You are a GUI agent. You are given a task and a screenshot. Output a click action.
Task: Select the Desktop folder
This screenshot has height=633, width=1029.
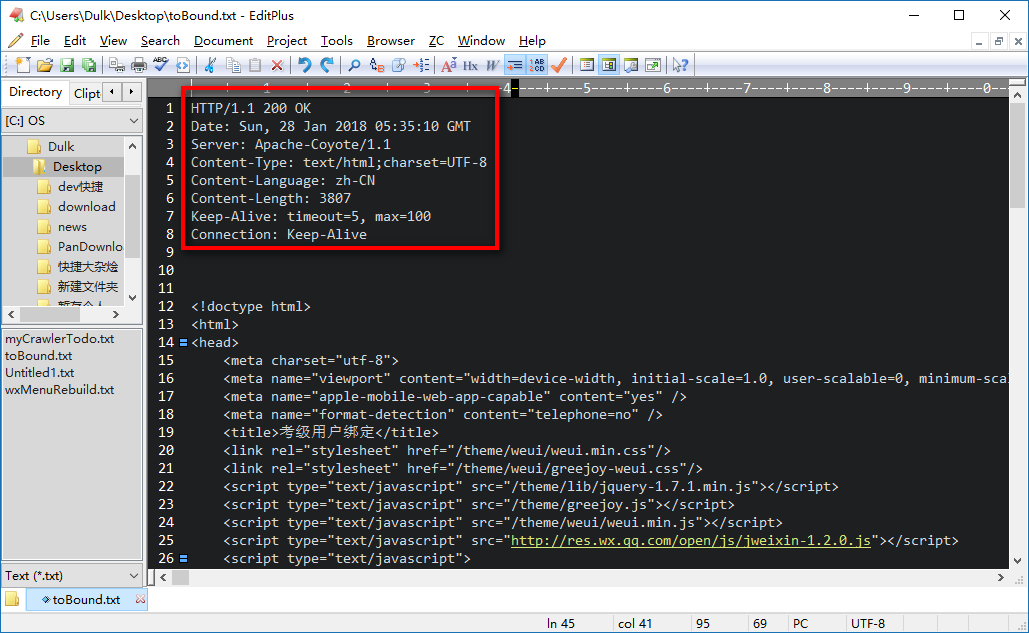77,167
